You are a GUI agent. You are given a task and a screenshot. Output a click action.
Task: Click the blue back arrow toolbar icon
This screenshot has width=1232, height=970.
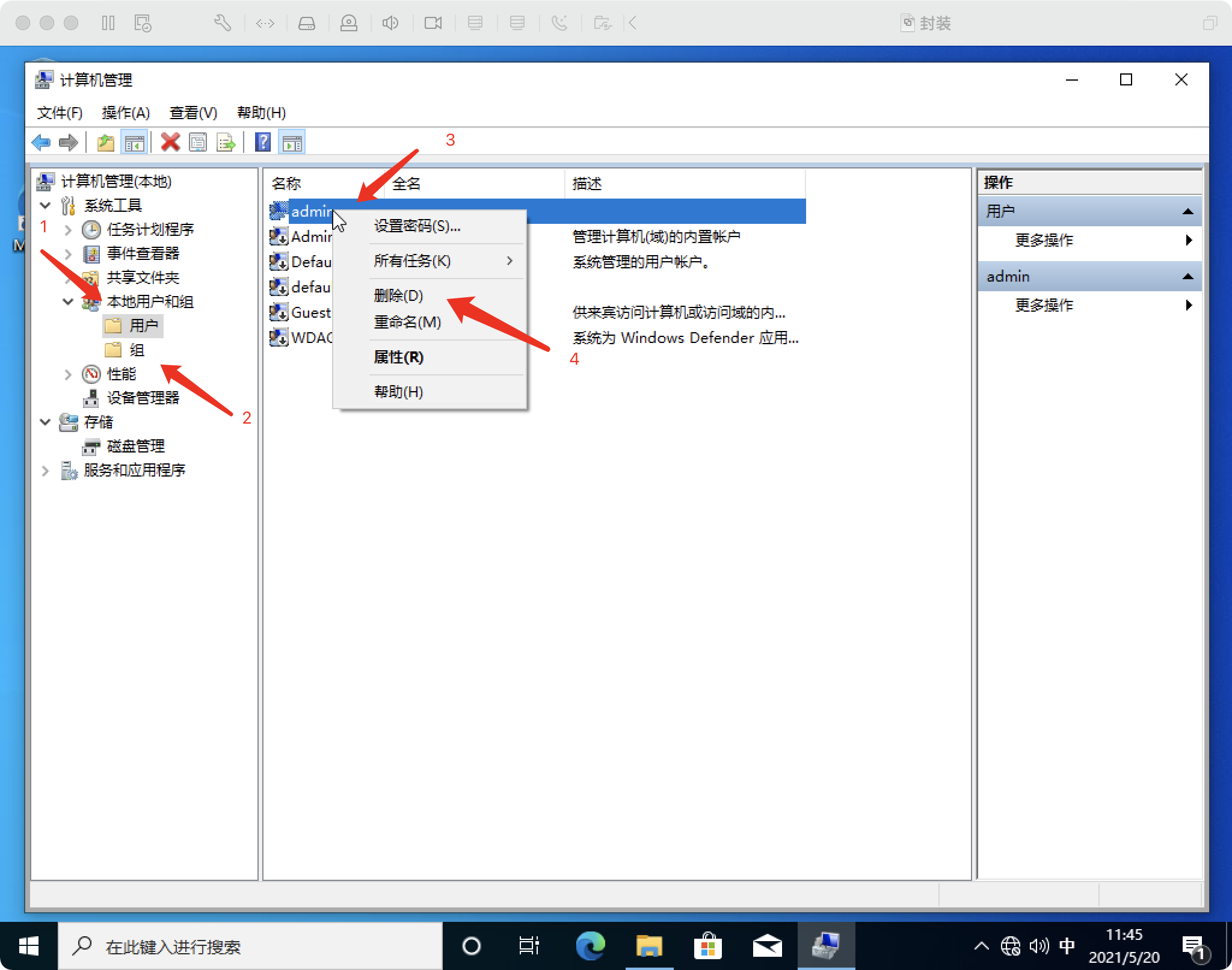click(41, 143)
